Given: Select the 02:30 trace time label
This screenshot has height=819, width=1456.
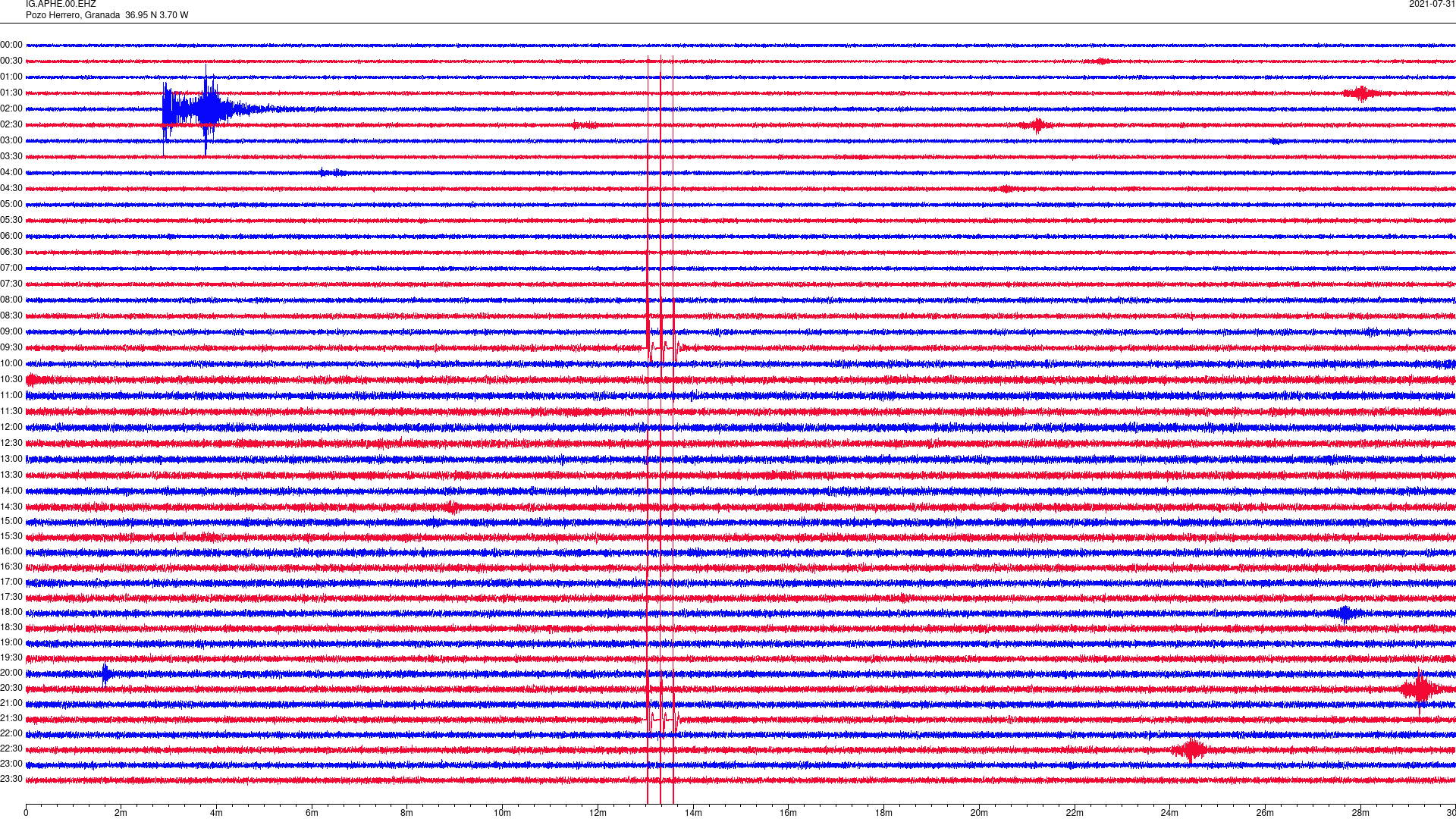Looking at the screenshot, I should [11, 124].
